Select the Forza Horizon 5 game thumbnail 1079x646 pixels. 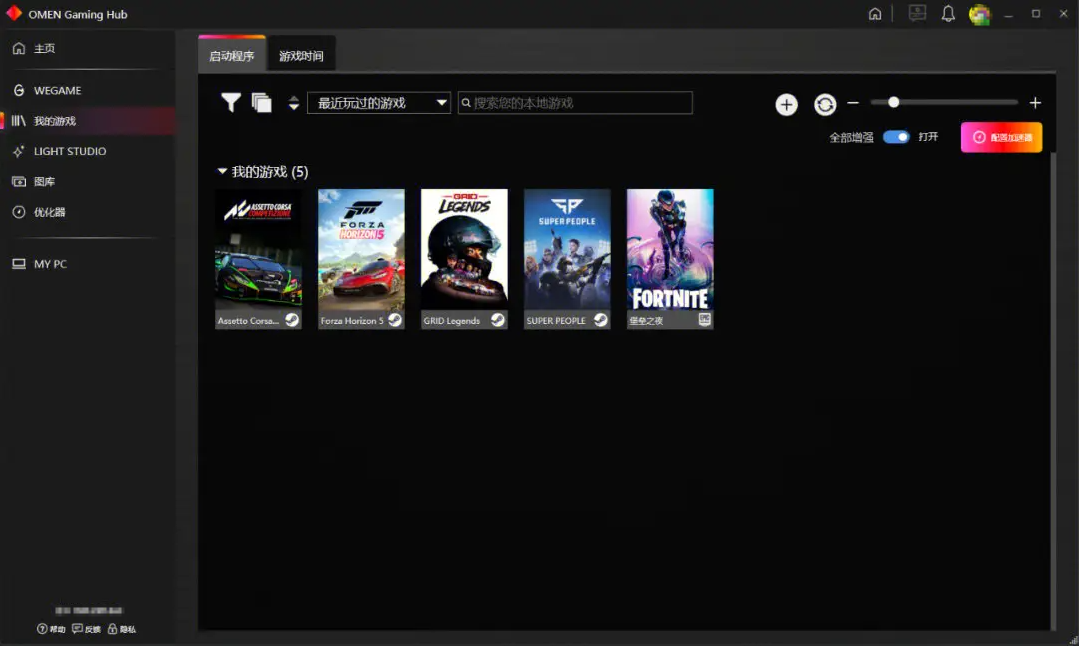[x=361, y=258]
